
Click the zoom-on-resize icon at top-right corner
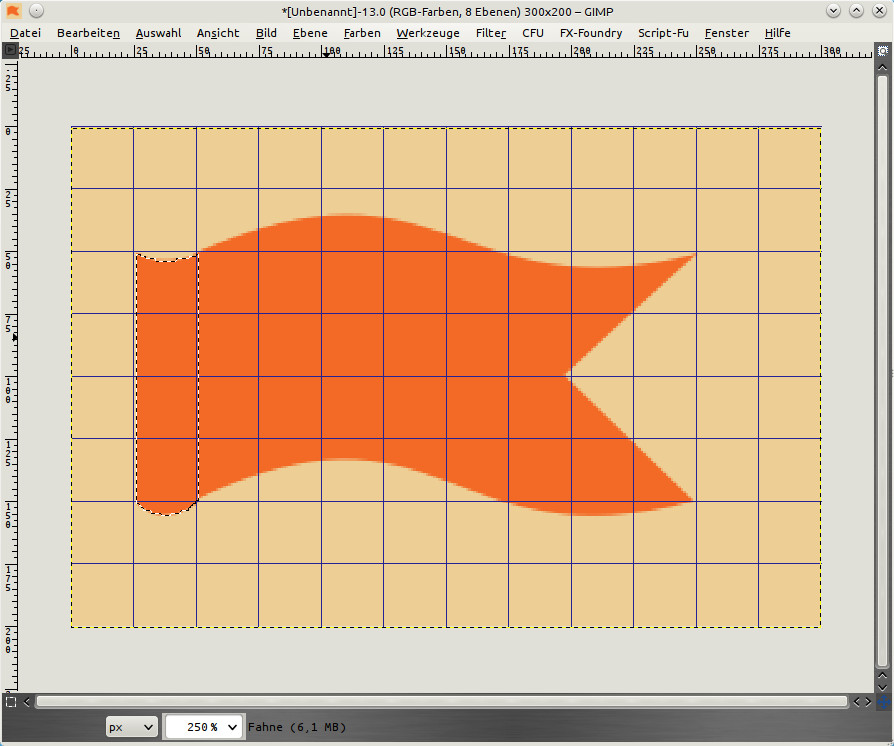click(882, 50)
